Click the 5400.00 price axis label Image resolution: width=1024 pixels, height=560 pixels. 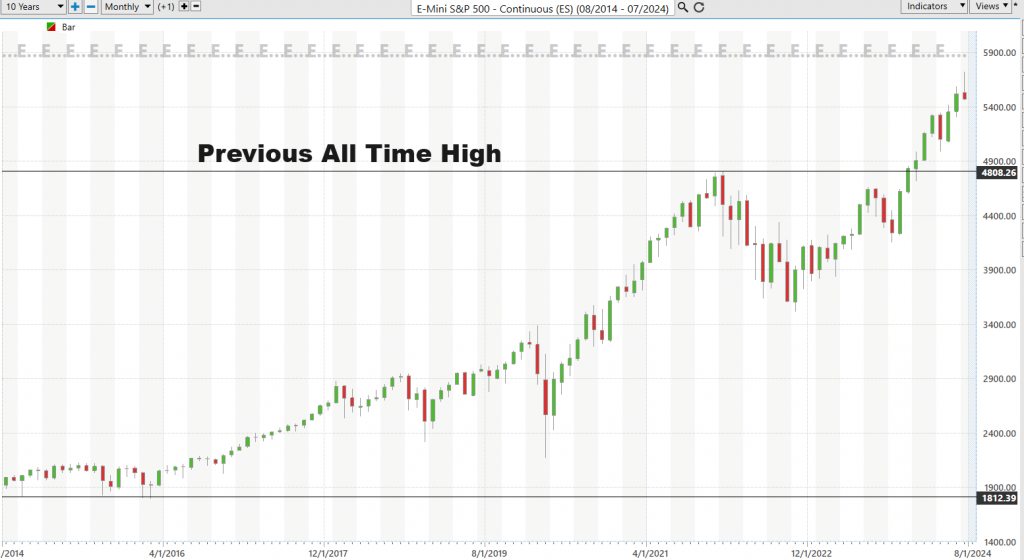[x=999, y=107]
